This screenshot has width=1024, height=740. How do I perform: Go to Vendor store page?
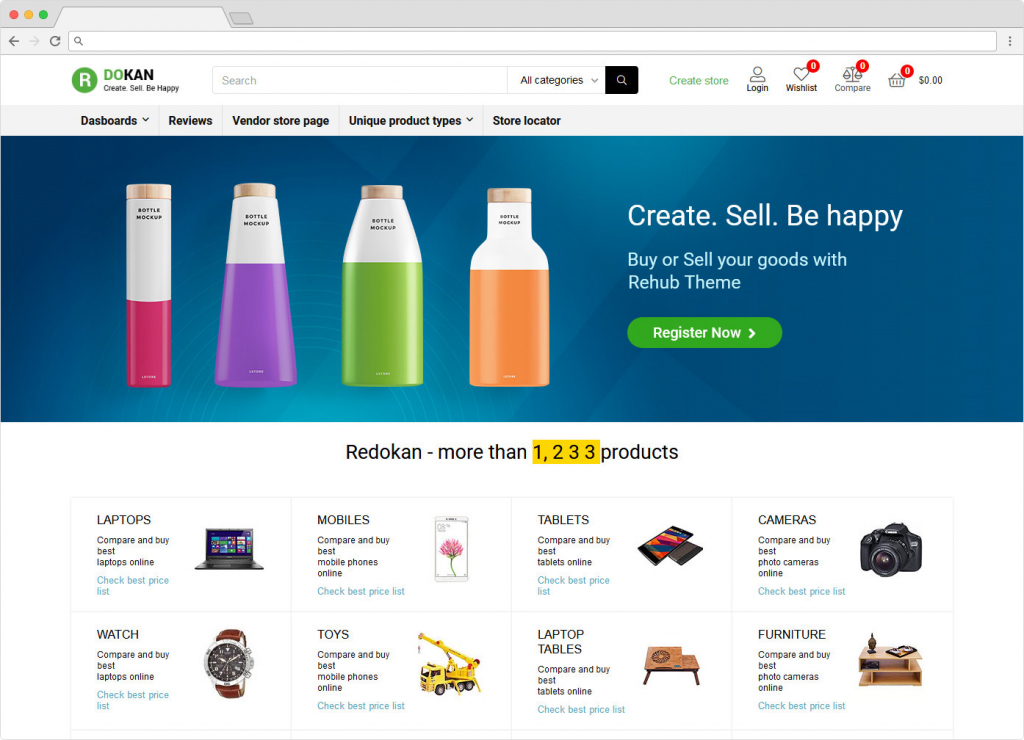(281, 121)
